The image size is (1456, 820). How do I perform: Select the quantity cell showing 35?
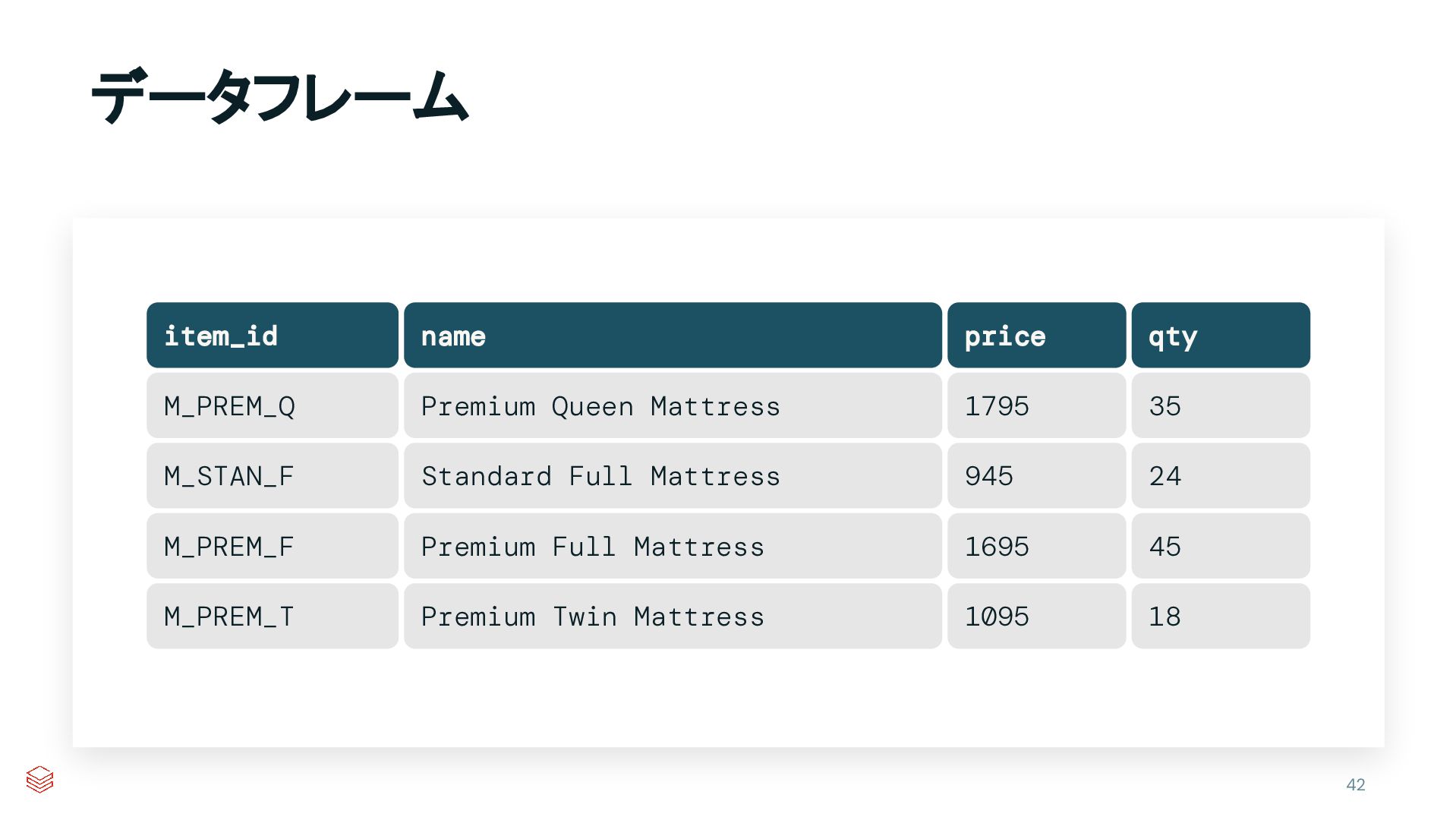point(1220,406)
